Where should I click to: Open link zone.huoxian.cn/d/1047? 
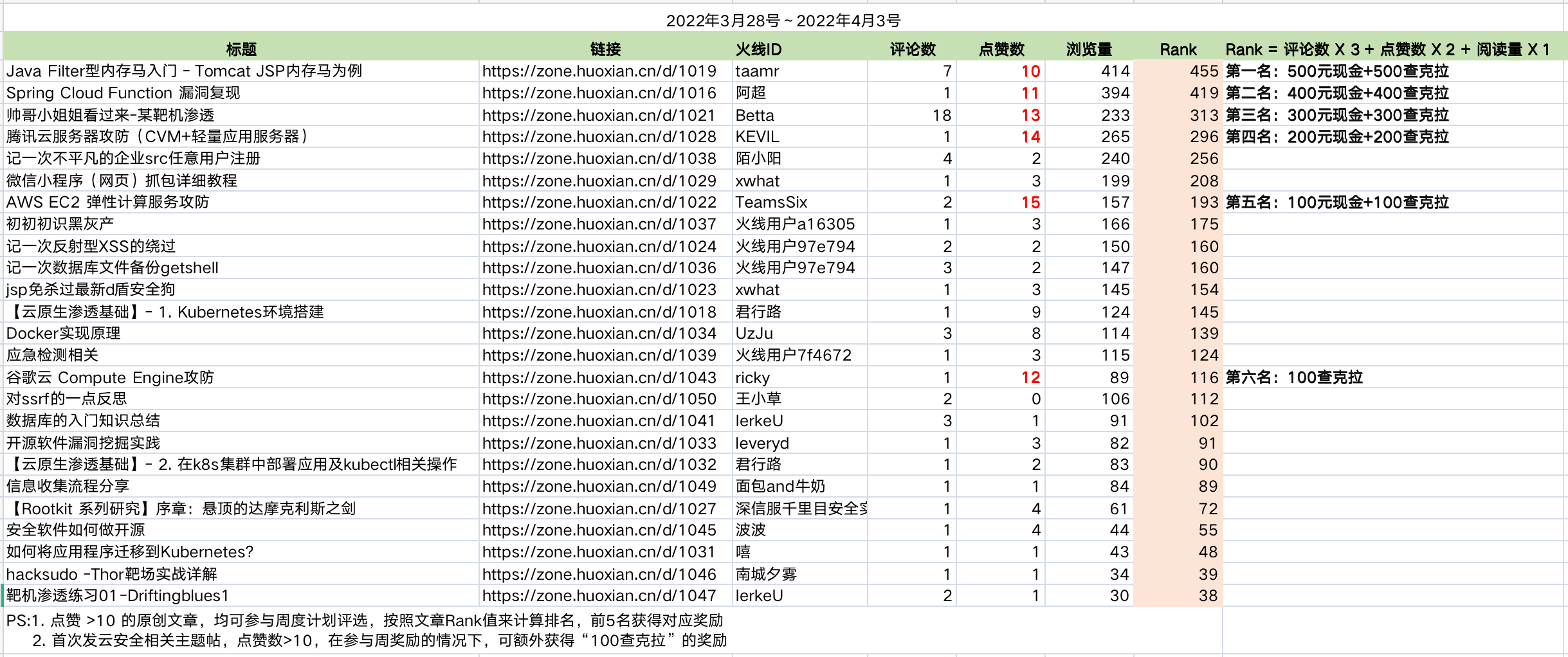599,595
